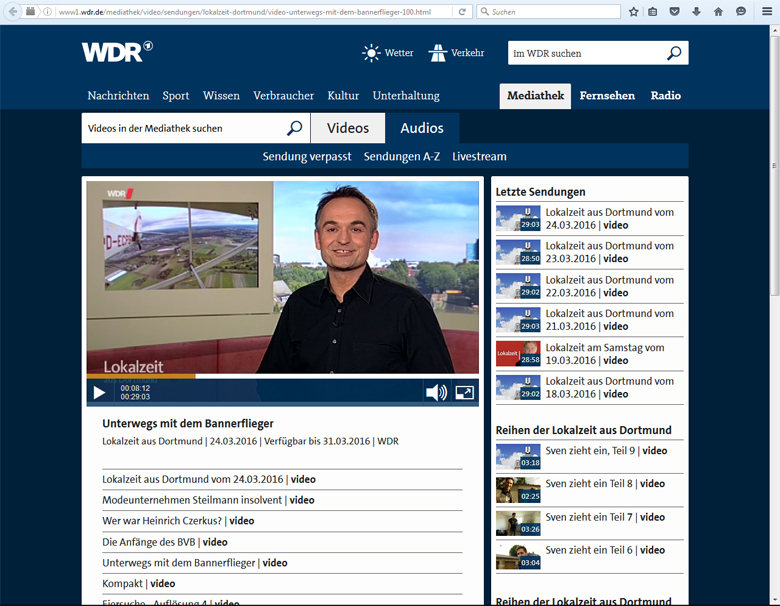Open the 'Sendungen A-Z' link
This screenshot has height=606, width=780.
click(402, 157)
